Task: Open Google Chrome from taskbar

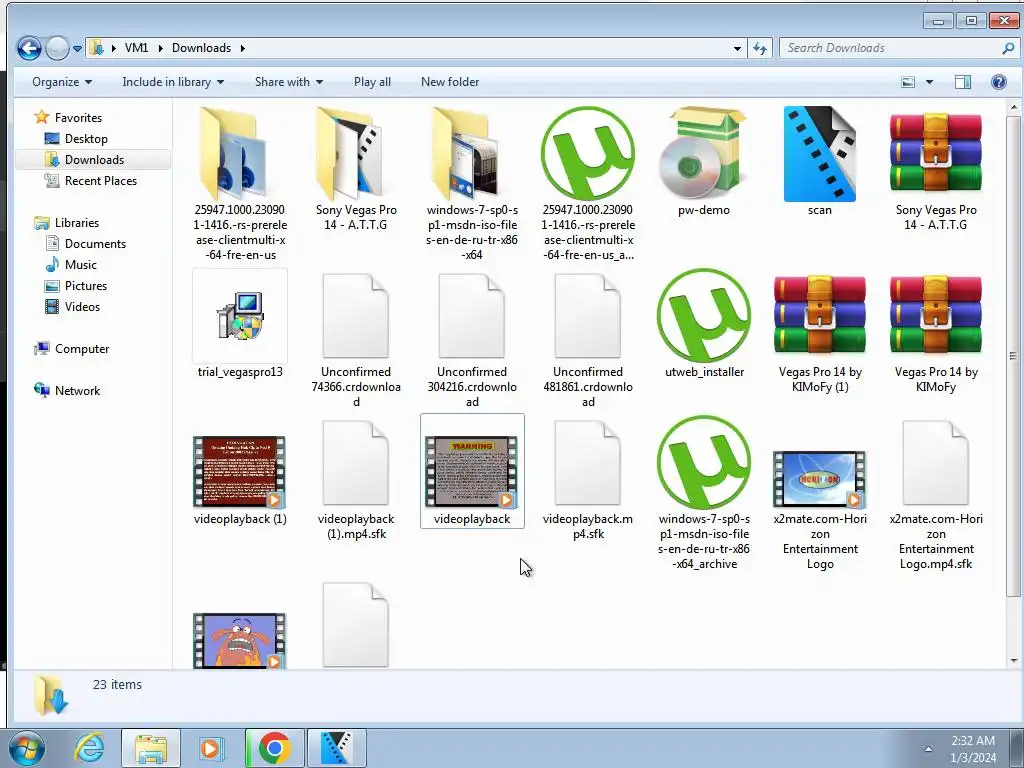Action: pos(274,748)
